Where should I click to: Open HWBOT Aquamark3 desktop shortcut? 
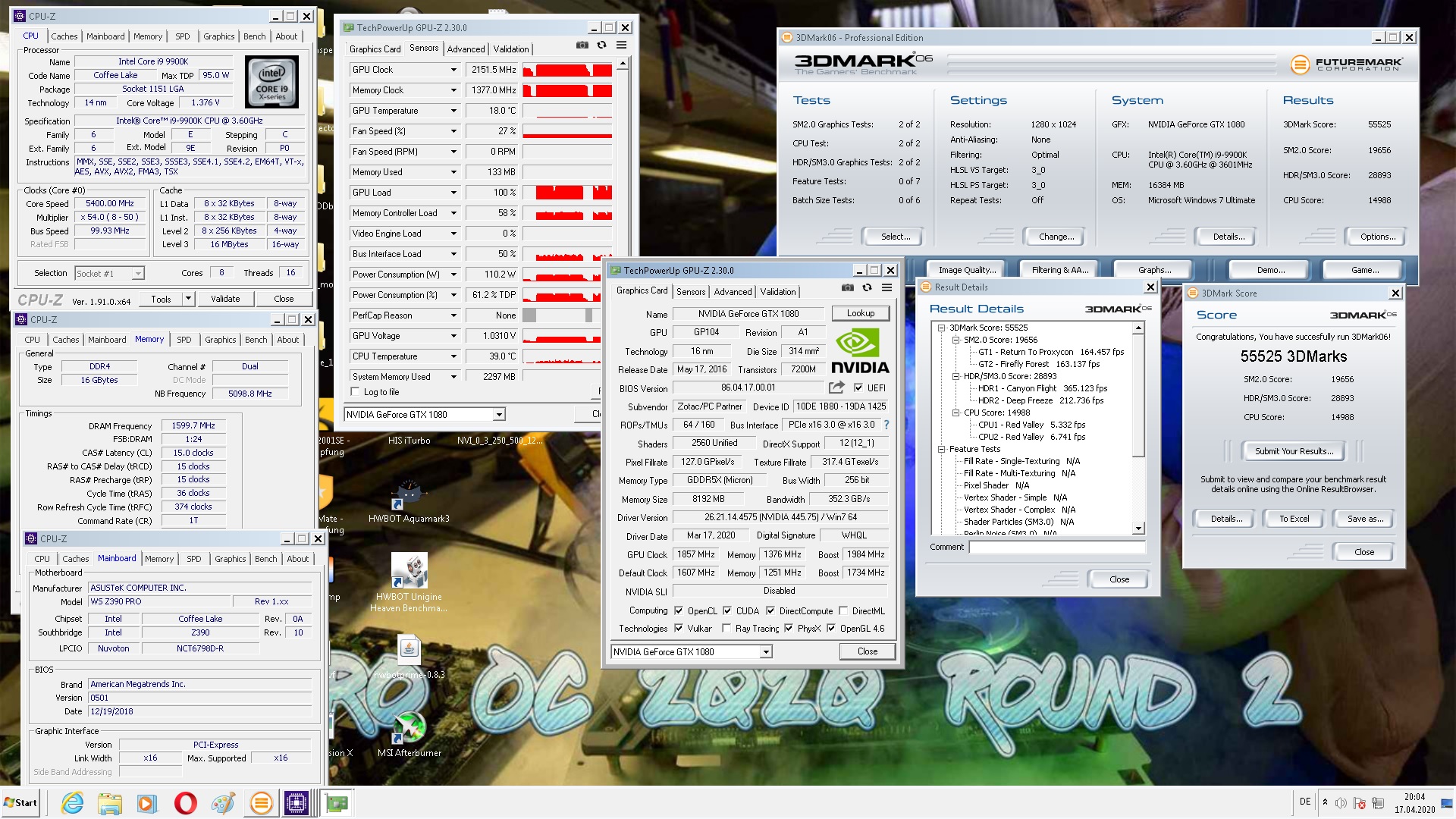coord(409,501)
